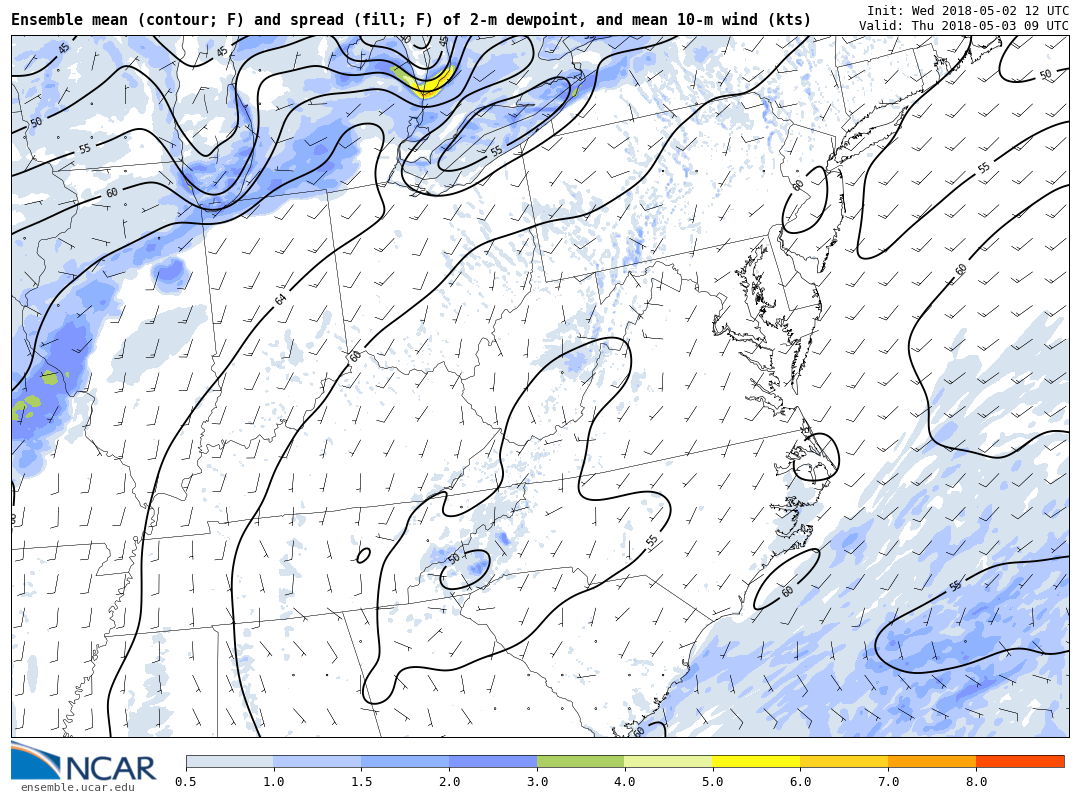Click the NCAR logo
The height and width of the screenshot is (800, 1080).
(x=84, y=762)
